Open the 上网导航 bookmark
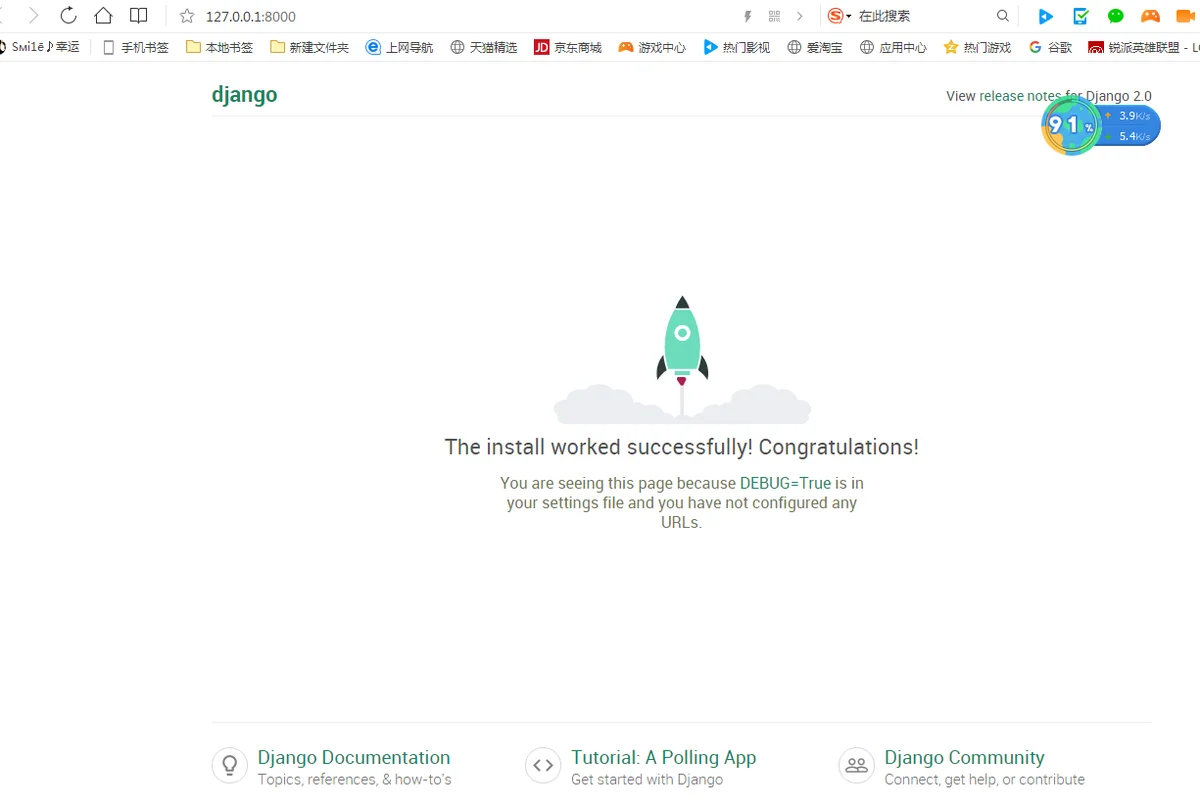This screenshot has height=806, width=1200. tap(400, 47)
